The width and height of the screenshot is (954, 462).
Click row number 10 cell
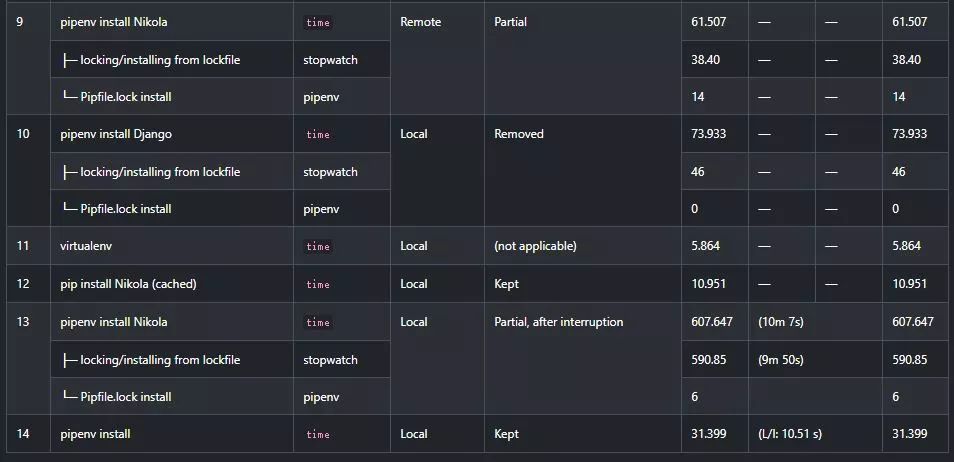(x=24, y=134)
